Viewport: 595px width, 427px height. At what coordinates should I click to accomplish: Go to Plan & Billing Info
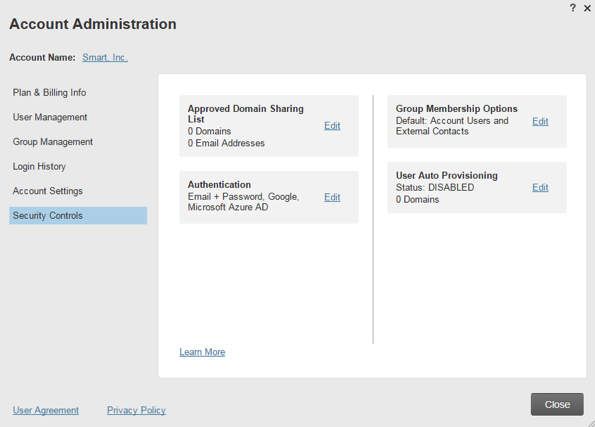pos(49,93)
